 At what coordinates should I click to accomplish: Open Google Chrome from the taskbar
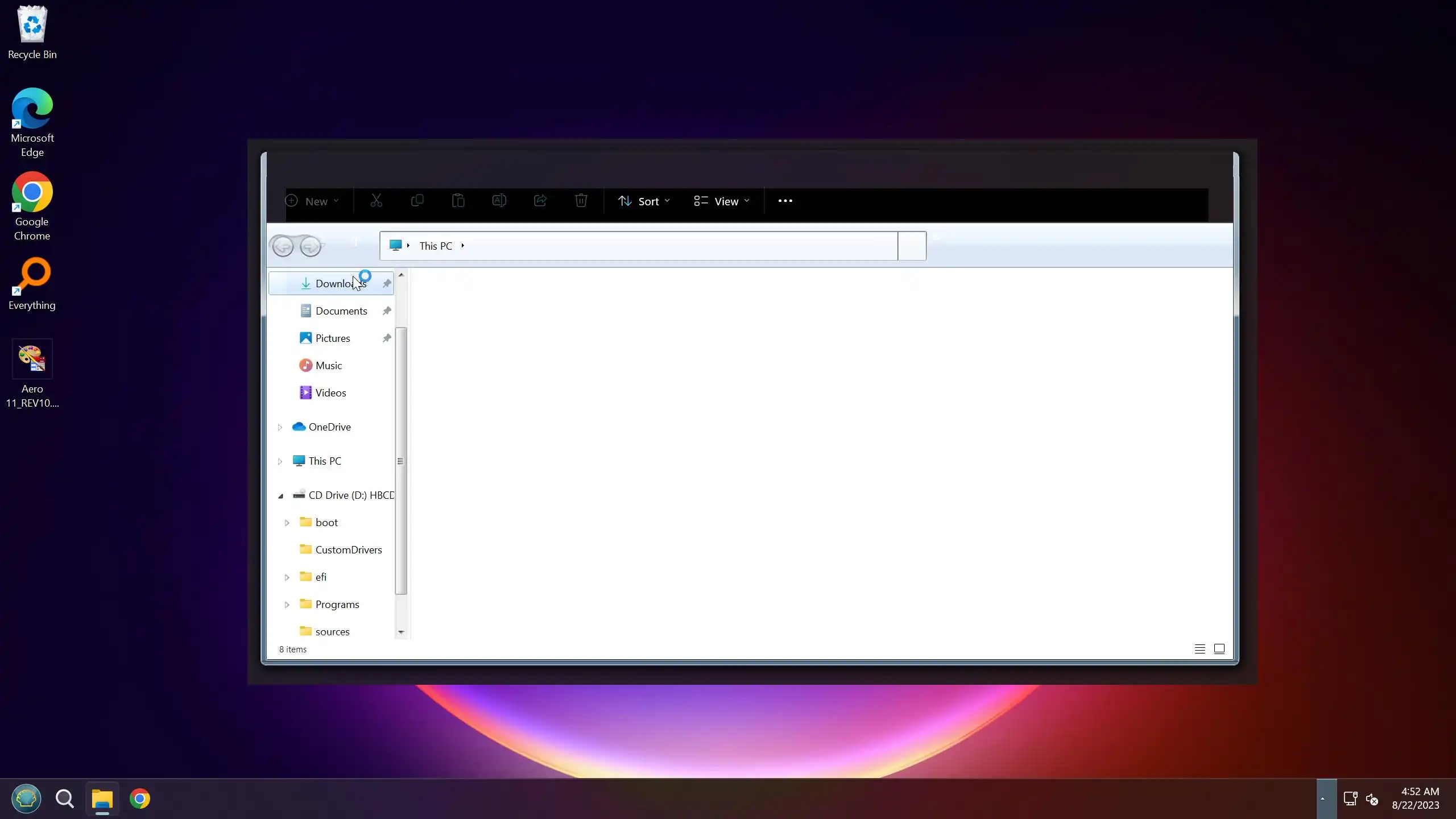coord(140,799)
